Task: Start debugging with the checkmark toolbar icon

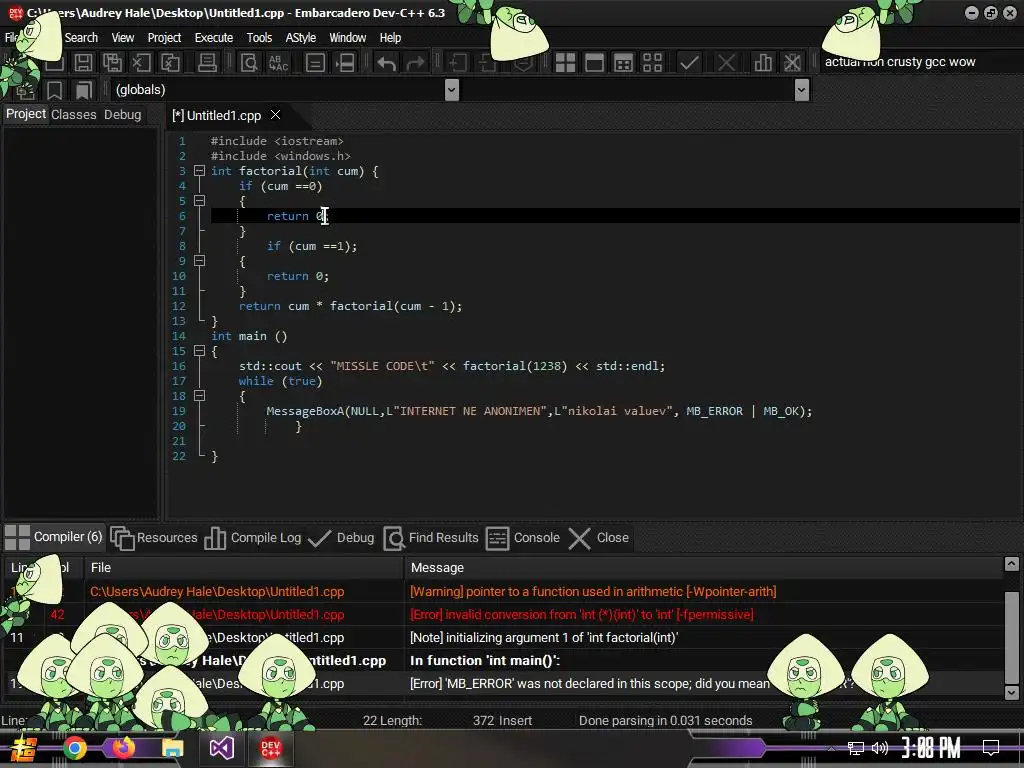Action: click(689, 63)
